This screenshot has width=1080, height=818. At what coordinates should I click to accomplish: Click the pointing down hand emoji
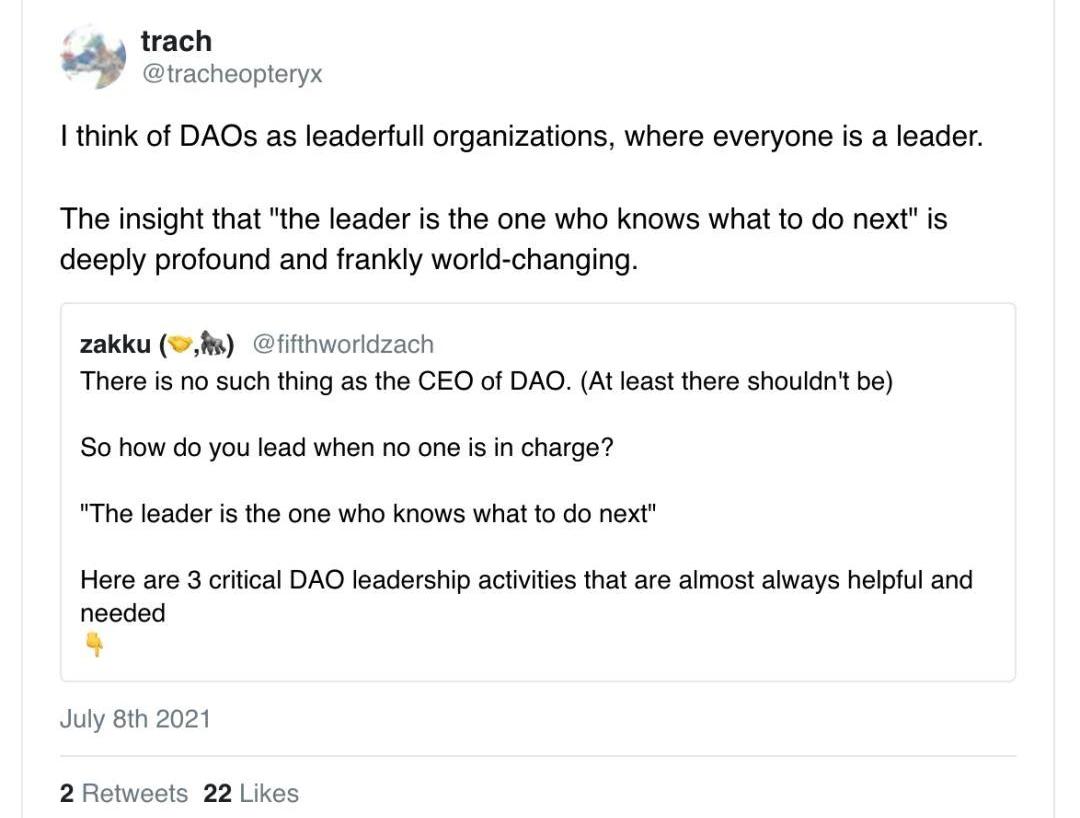tap(94, 645)
